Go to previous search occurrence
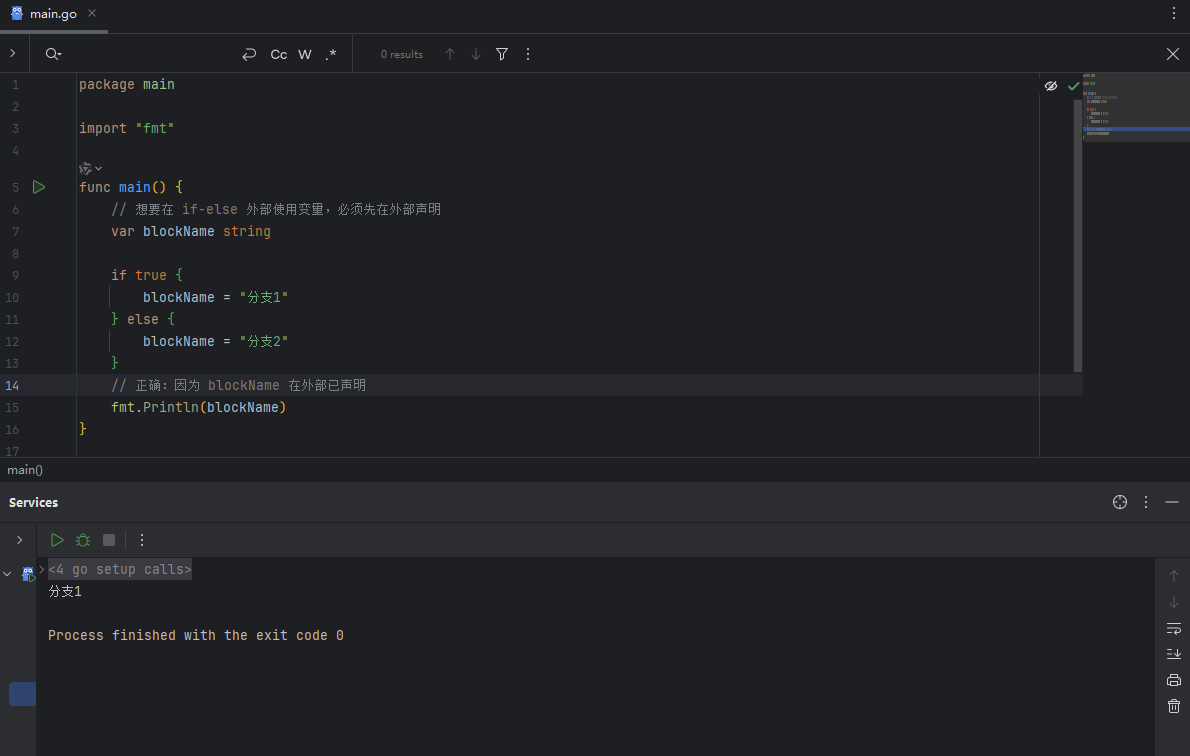The height and width of the screenshot is (756, 1190). pos(450,54)
